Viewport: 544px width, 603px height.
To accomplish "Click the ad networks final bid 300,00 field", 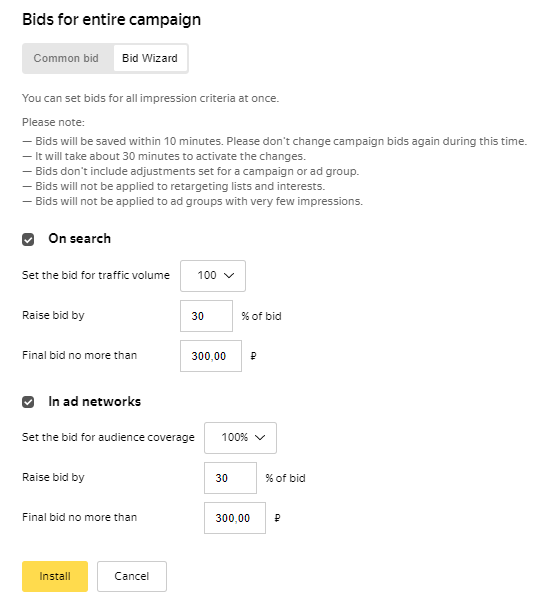I will click(x=235, y=518).
